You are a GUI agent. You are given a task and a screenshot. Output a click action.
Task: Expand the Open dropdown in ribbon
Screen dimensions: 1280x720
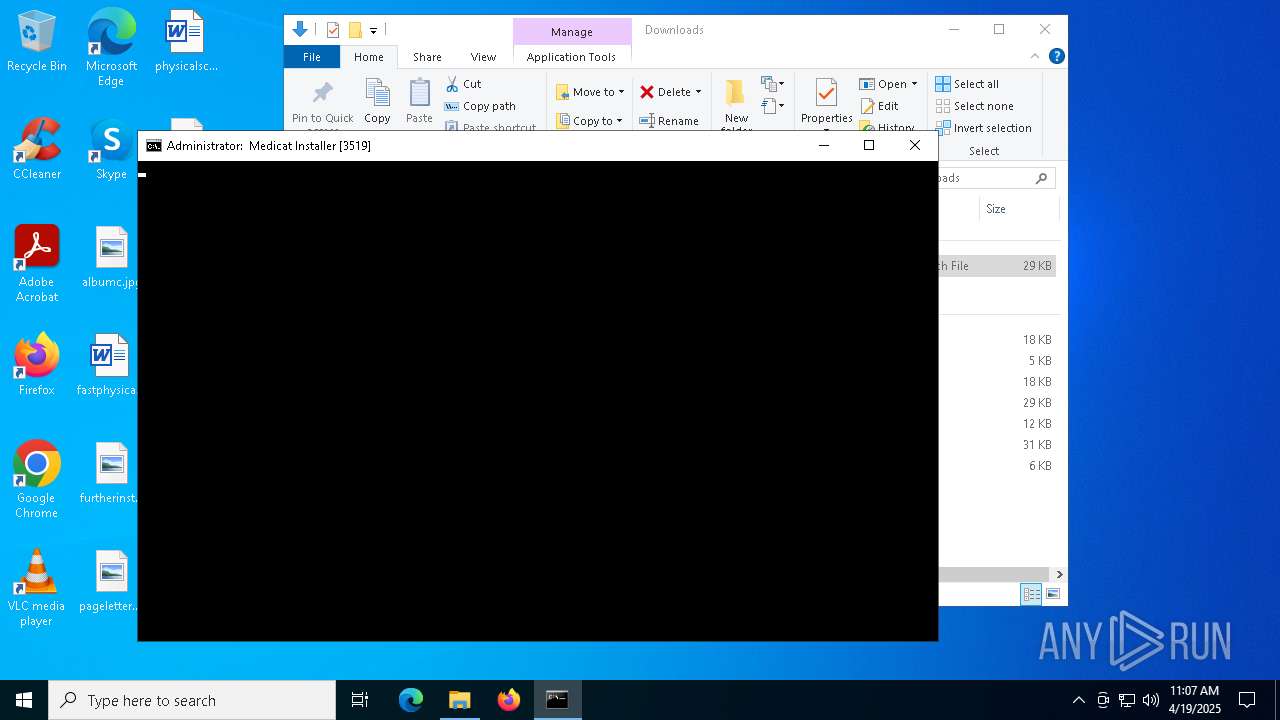tap(914, 84)
